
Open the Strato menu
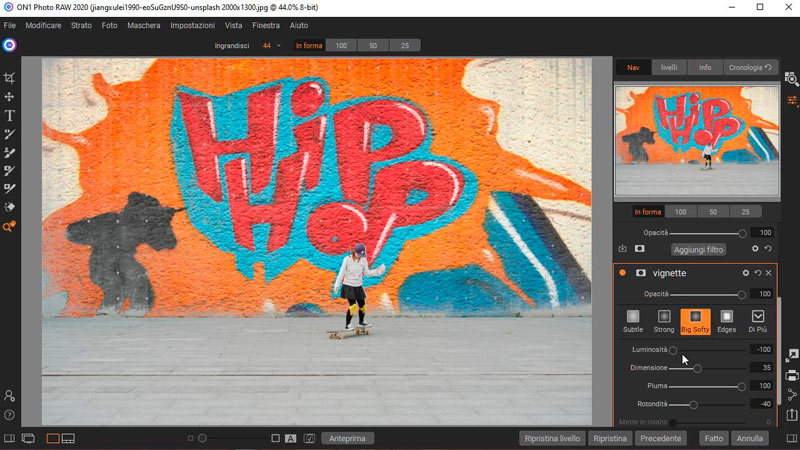click(81, 26)
